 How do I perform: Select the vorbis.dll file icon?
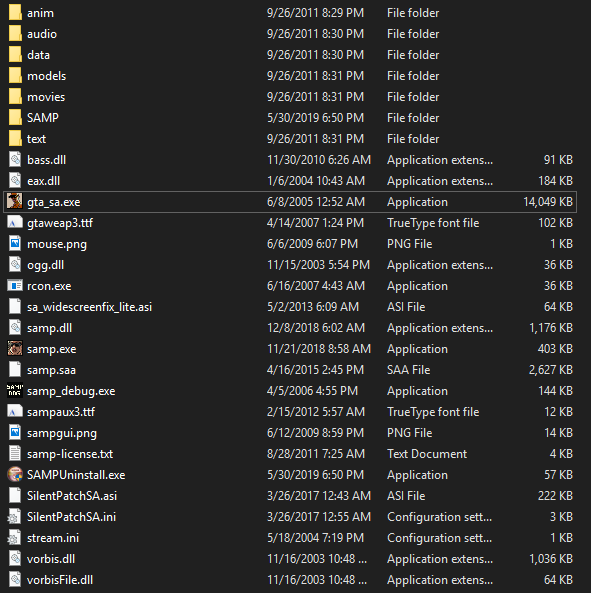click(x=15, y=558)
